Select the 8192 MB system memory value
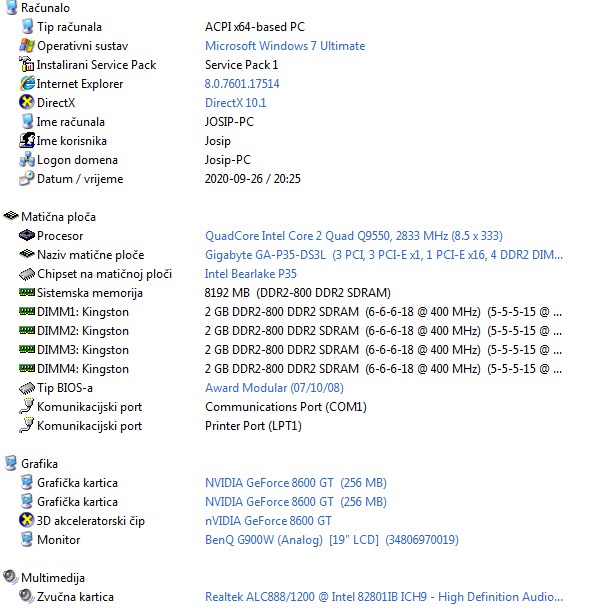This screenshot has width=598, height=615. (x=298, y=293)
